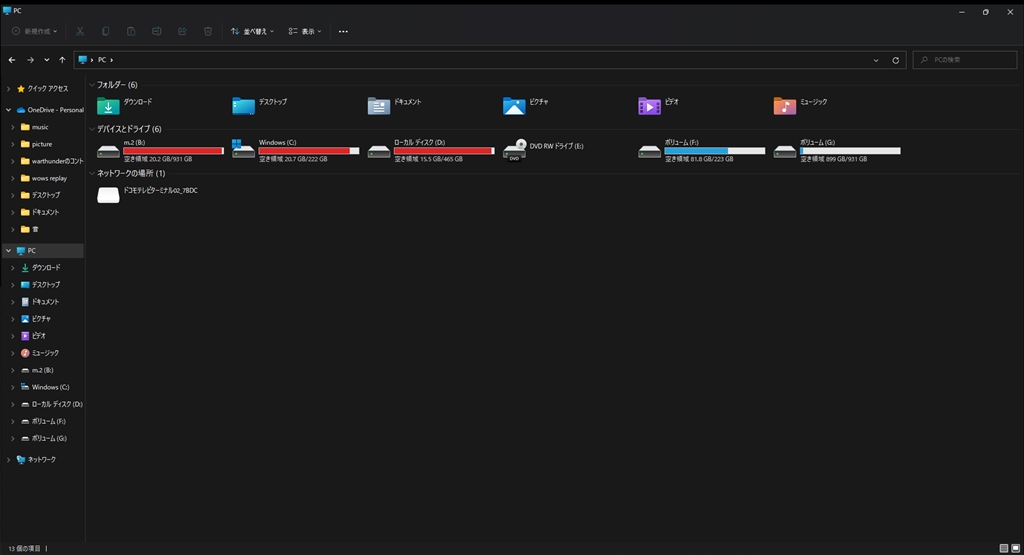Expand クイック アクセス in sidebar

pyautogui.click(x=8, y=89)
